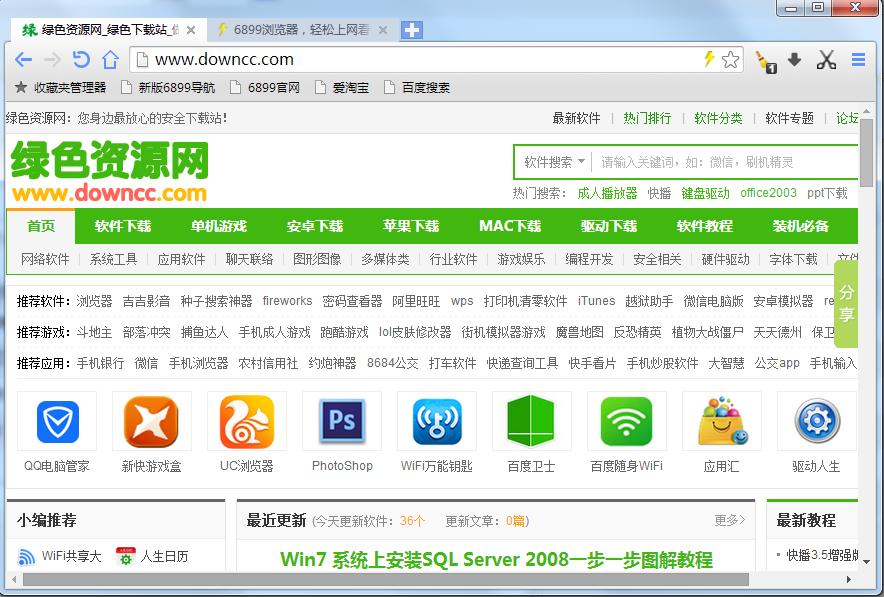Bookmark the page with the star icon
The height and width of the screenshot is (597, 884).
coord(730,59)
